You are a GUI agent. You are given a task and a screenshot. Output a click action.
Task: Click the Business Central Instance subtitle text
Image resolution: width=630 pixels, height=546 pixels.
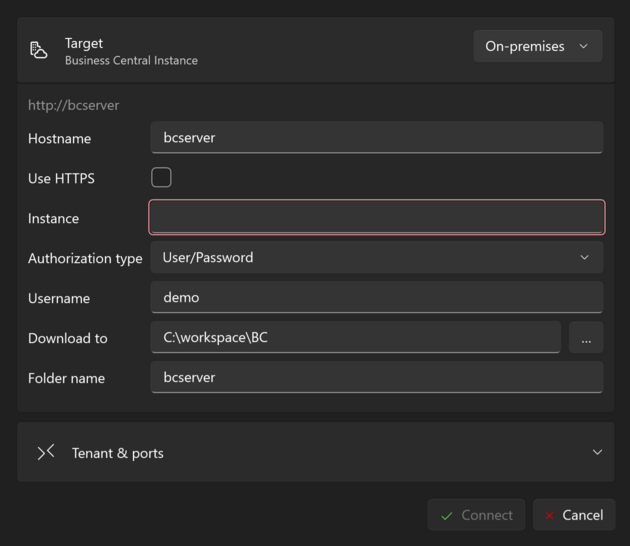coord(131,60)
